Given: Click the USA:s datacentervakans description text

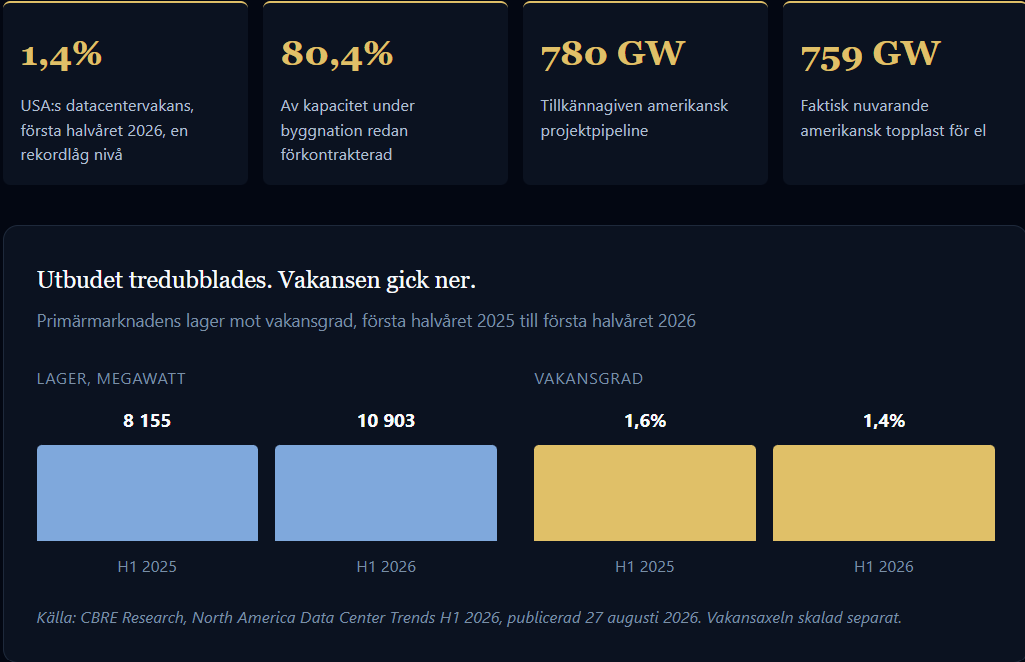Looking at the screenshot, I should (x=107, y=130).
